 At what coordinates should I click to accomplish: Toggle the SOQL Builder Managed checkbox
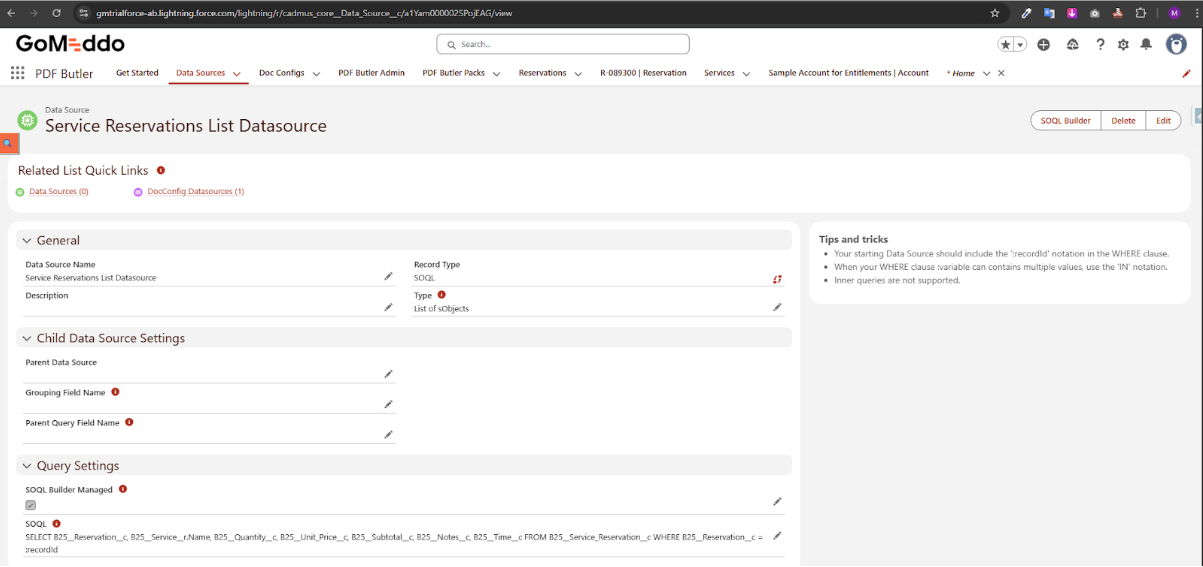coord(31,505)
